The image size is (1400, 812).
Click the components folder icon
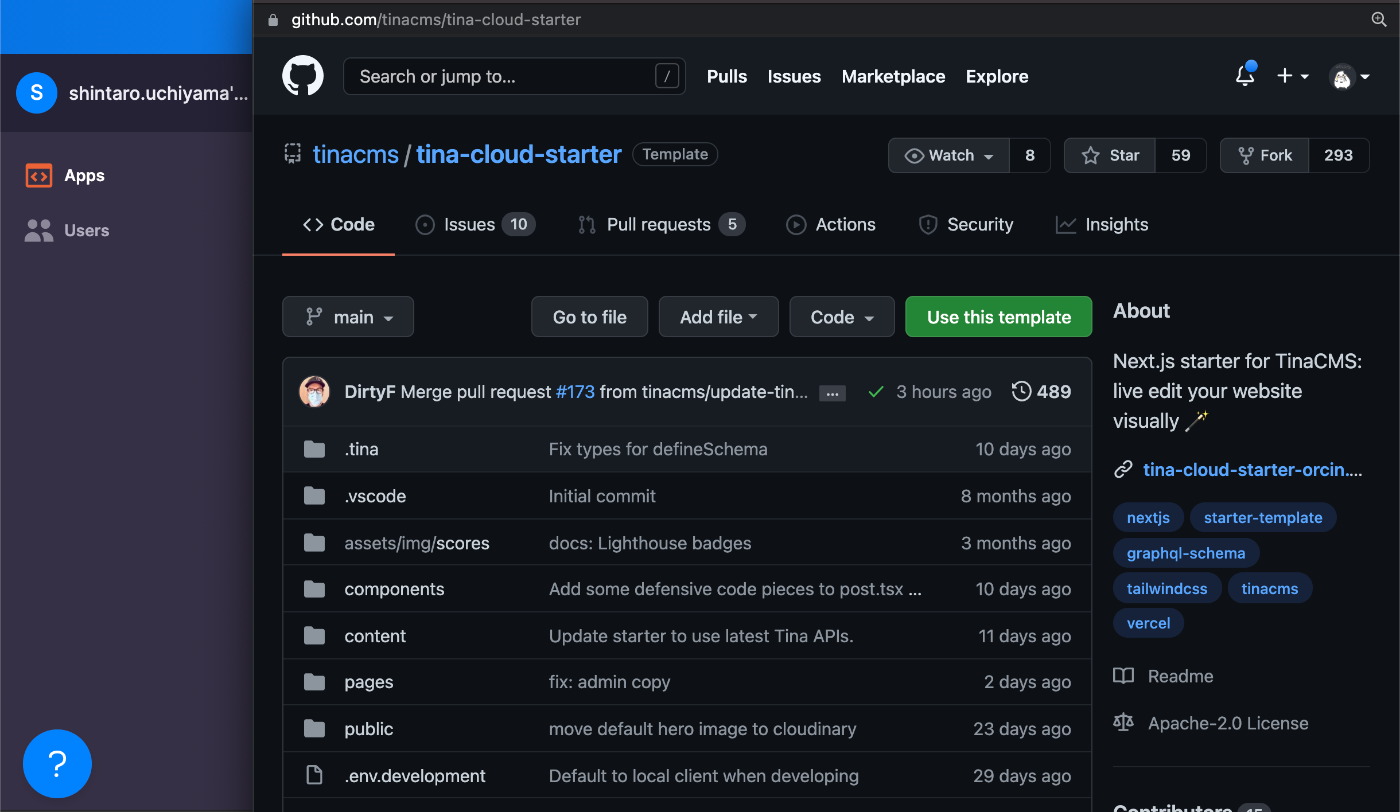pyautogui.click(x=315, y=589)
